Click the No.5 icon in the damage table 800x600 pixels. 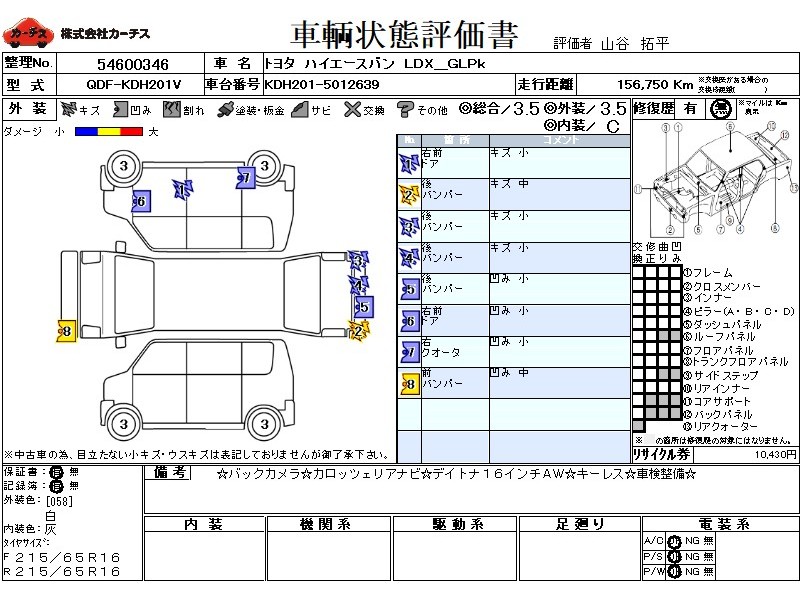[x=410, y=290]
